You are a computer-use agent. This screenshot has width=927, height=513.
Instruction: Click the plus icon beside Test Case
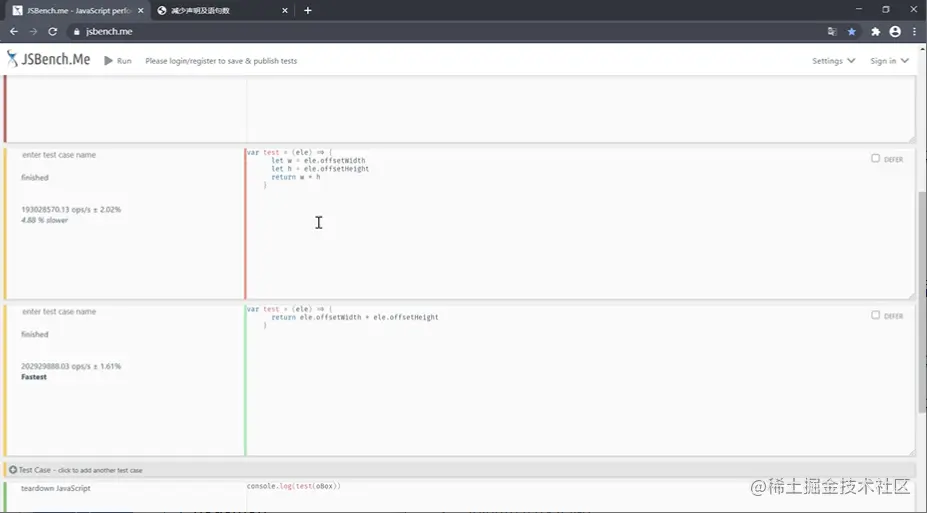point(13,470)
